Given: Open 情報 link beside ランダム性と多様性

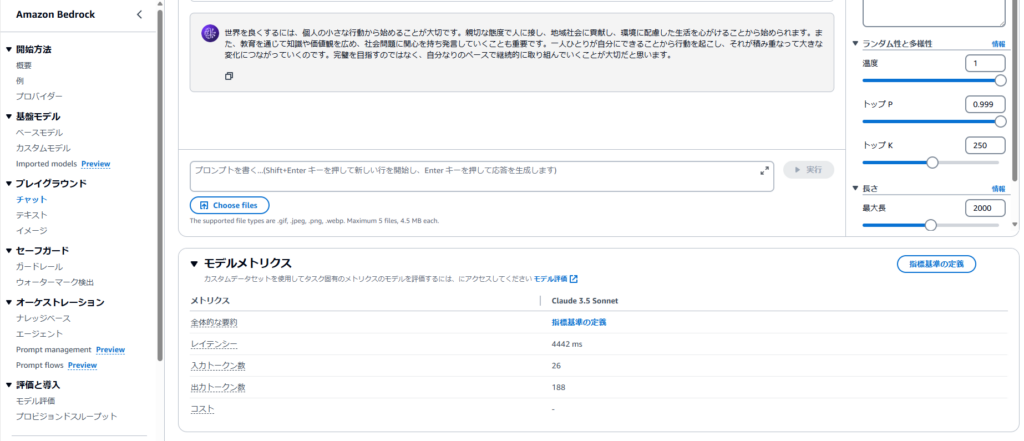Looking at the screenshot, I should 998,44.
